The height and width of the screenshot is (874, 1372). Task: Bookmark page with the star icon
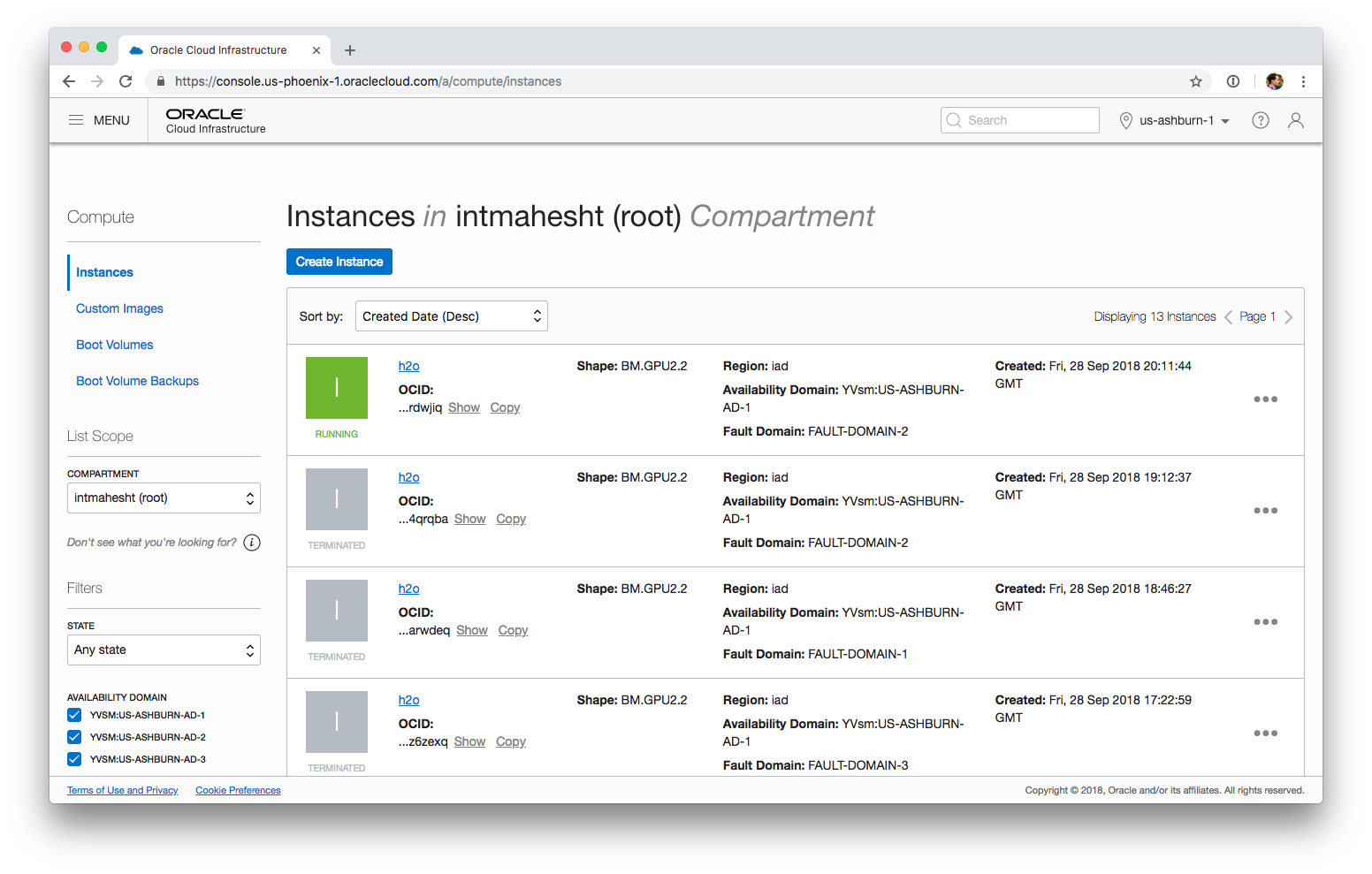pos(1196,81)
